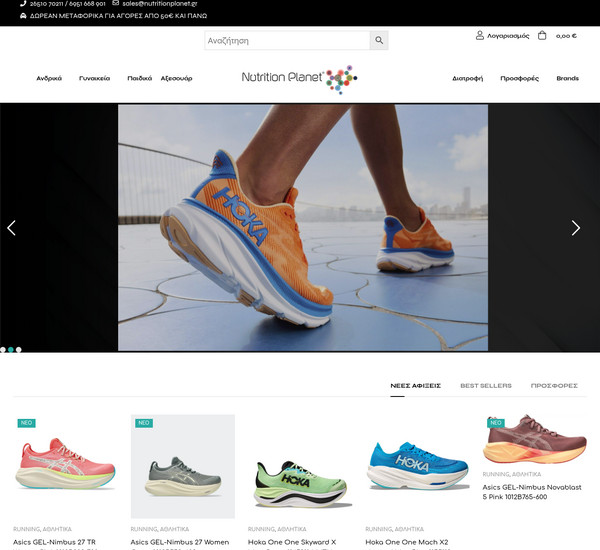This screenshot has height=550, width=600.
Task: Click the account user icon
Action: 479,36
